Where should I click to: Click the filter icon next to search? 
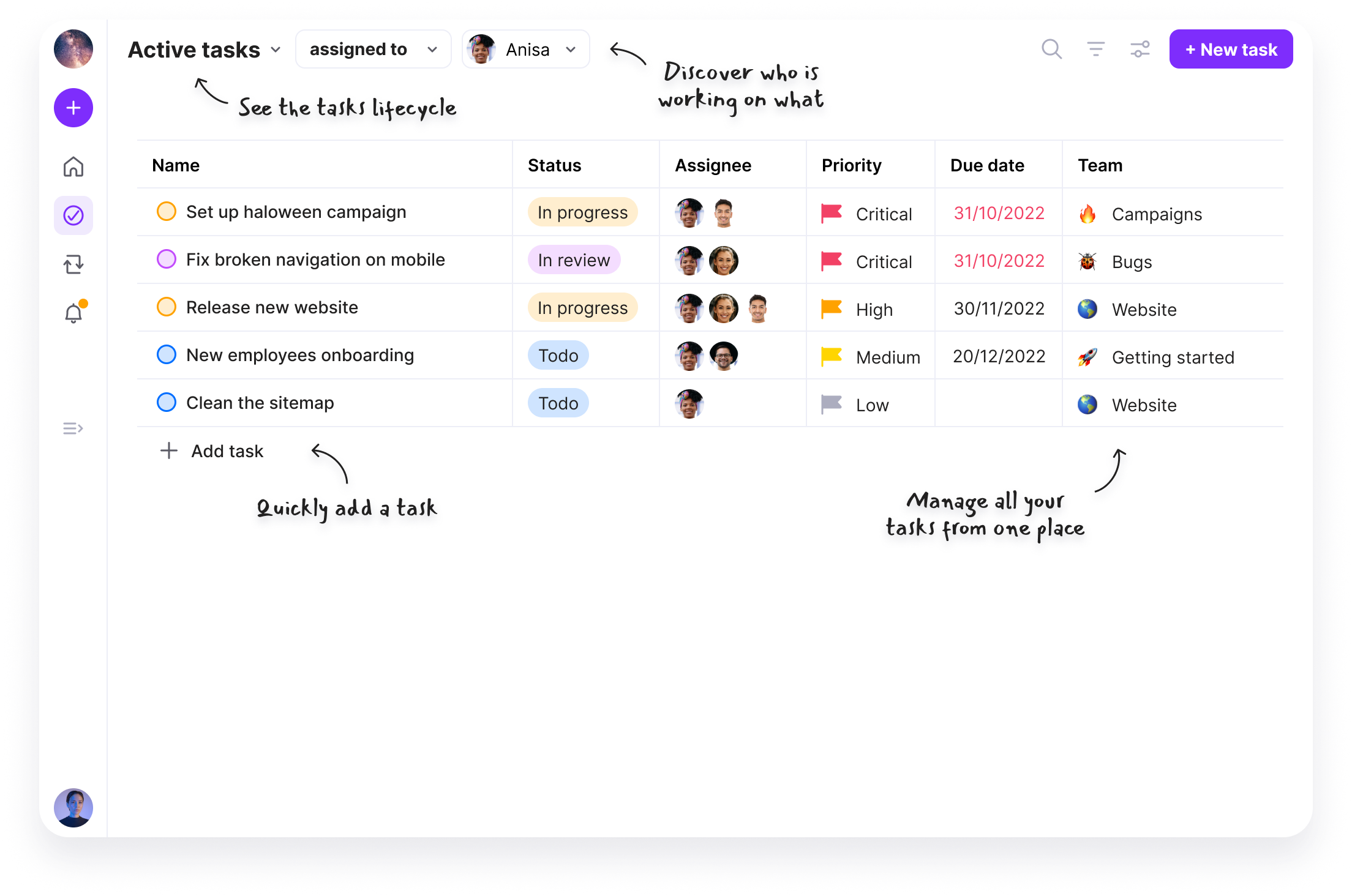tap(1096, 49)
